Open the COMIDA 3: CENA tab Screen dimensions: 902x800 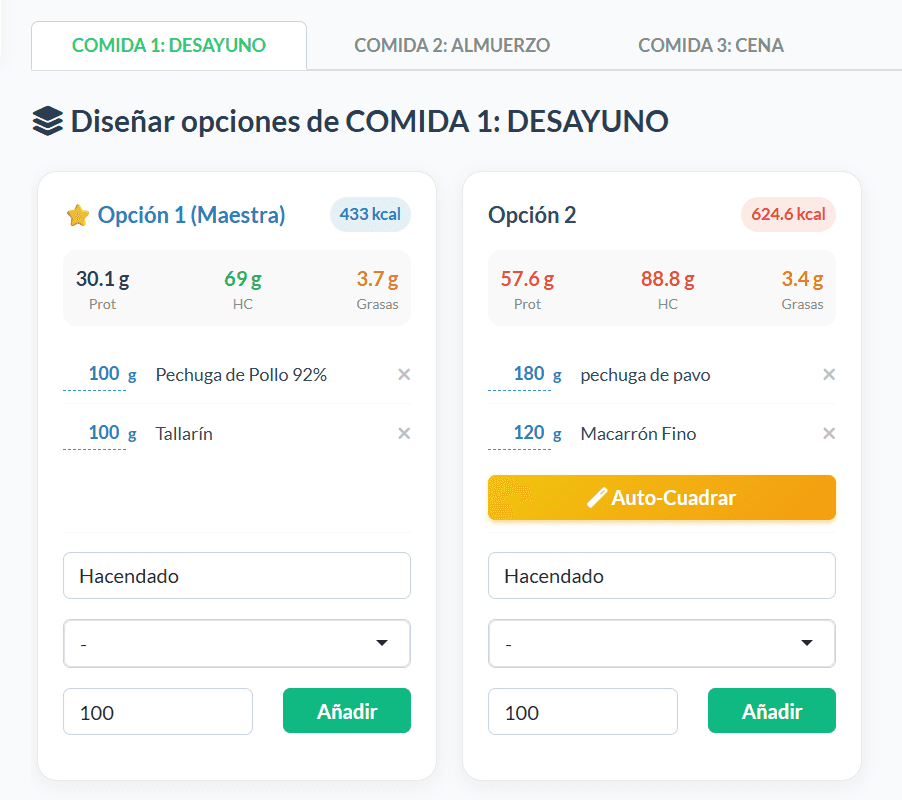tap(710, 45)
